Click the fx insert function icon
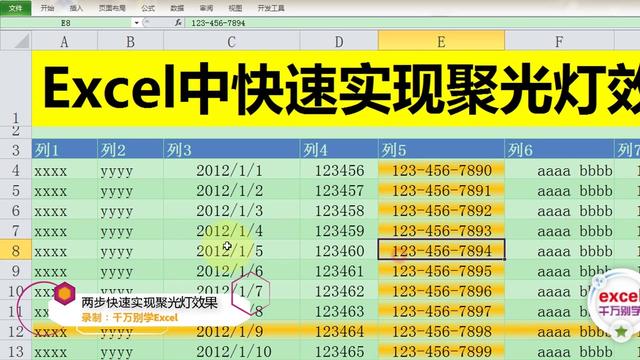Viewport: 640px width, 360px height. (x=178, y=23)
